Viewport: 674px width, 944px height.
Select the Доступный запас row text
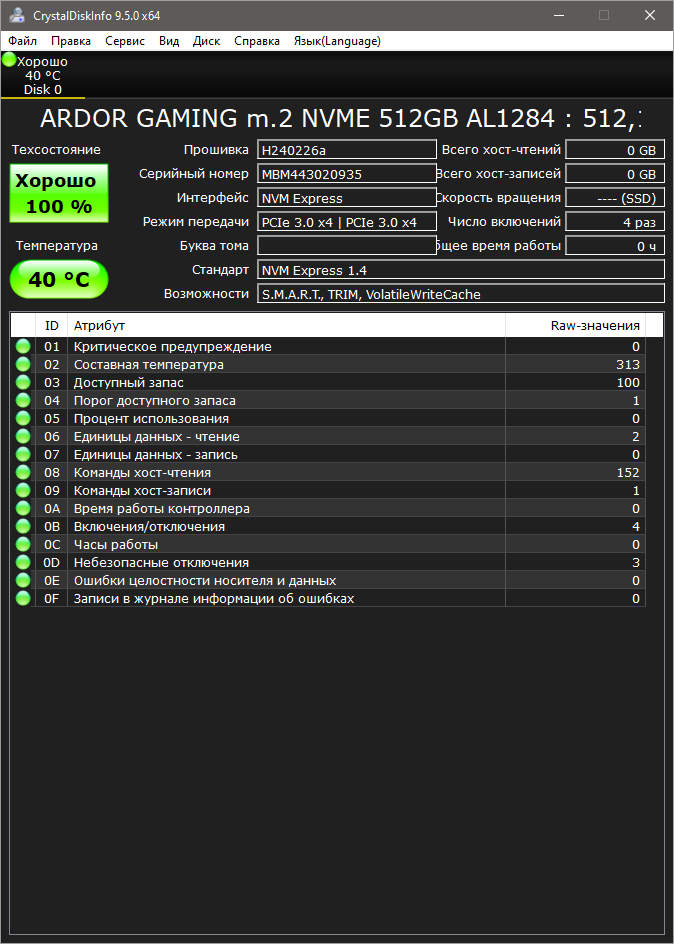(129, 383)
